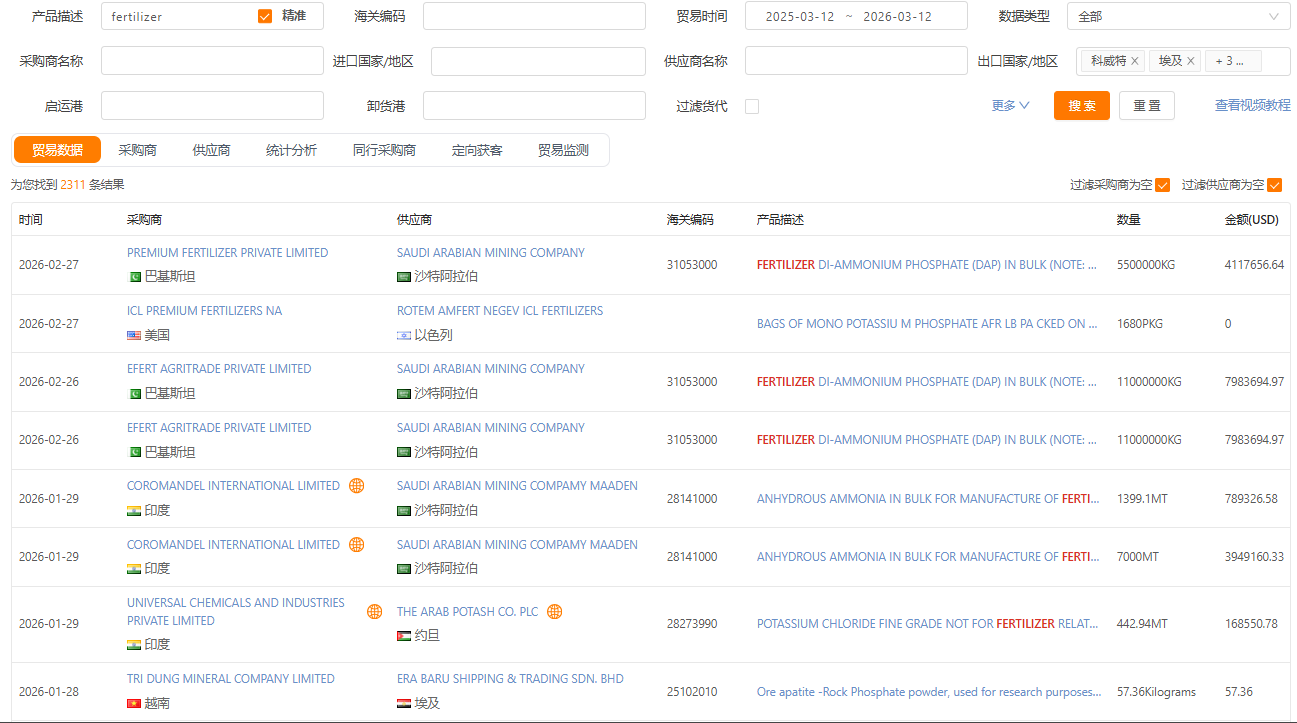Image resolution: width=1297 pixels, height=723 pixels.
Task: Focus the 卸货港 input field
Action: point(534,106)
